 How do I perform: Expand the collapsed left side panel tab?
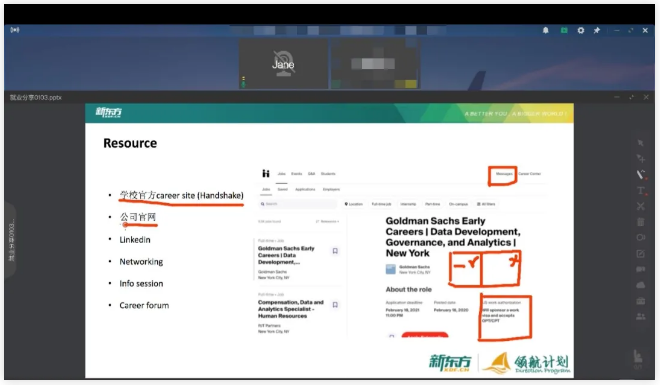coord(11,240)
